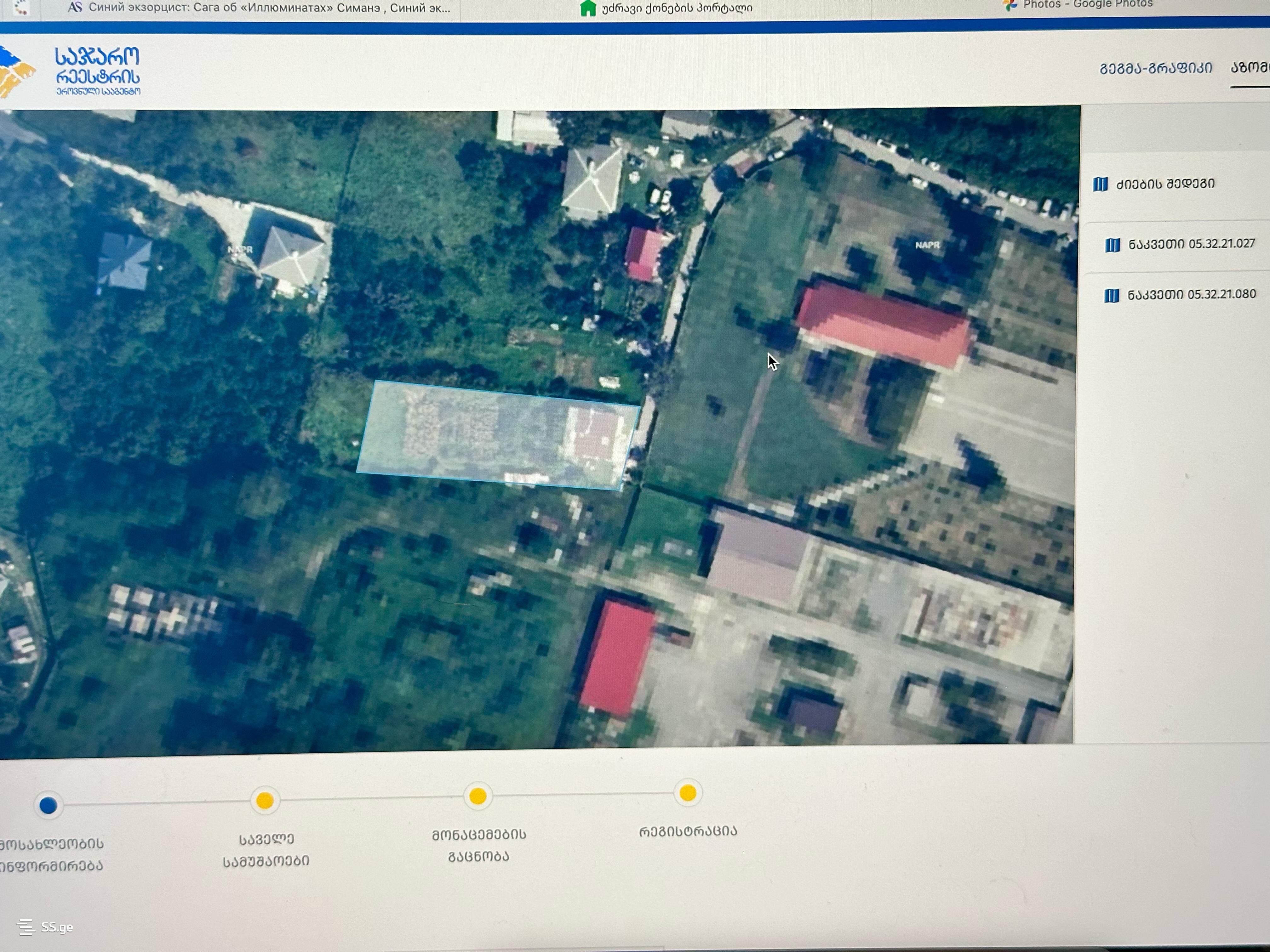Select the yellow საველე სამუშაოები step dot
1270x952 pixels.
[265, 801]
